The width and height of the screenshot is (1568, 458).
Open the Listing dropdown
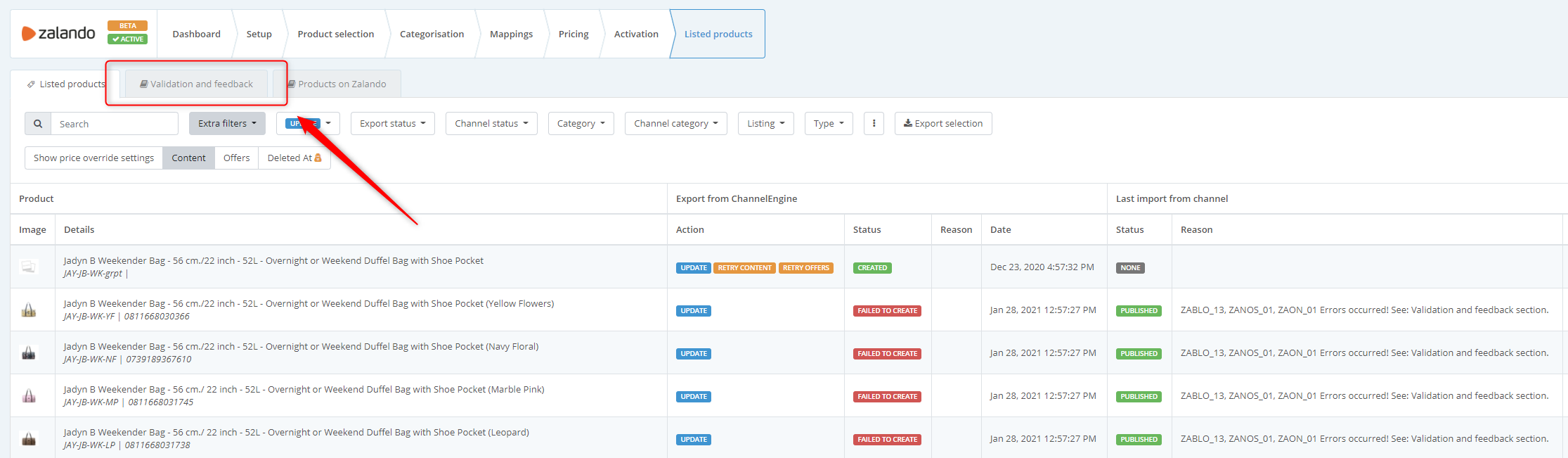pyautogui.click(x=766, y=123)
